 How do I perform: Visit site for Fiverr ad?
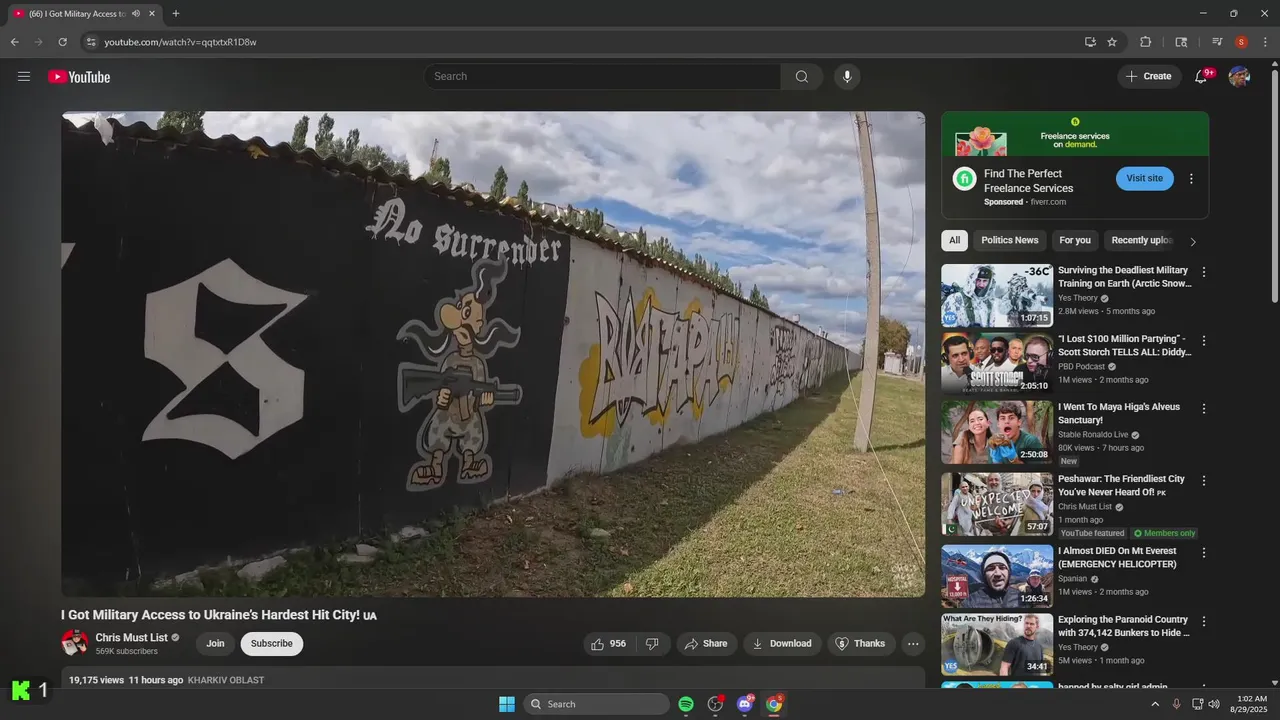point(1145,178)
